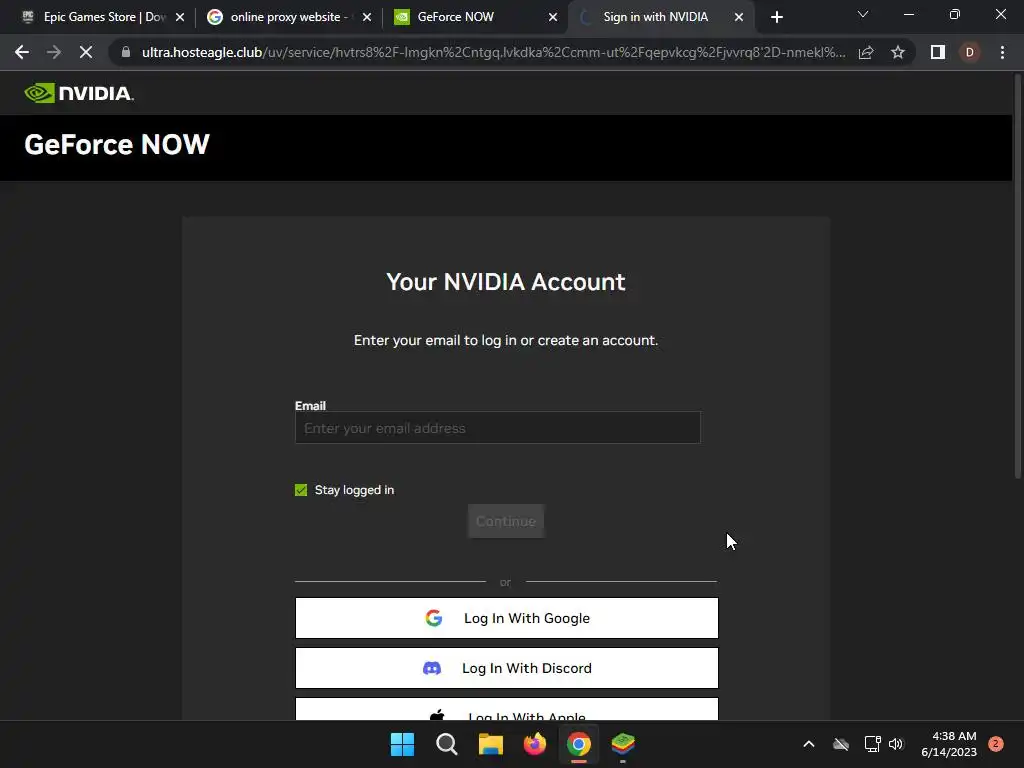This screenshot has width=1024, height=768.
Task: Add a new browser tab
Action: click(776, 17)
